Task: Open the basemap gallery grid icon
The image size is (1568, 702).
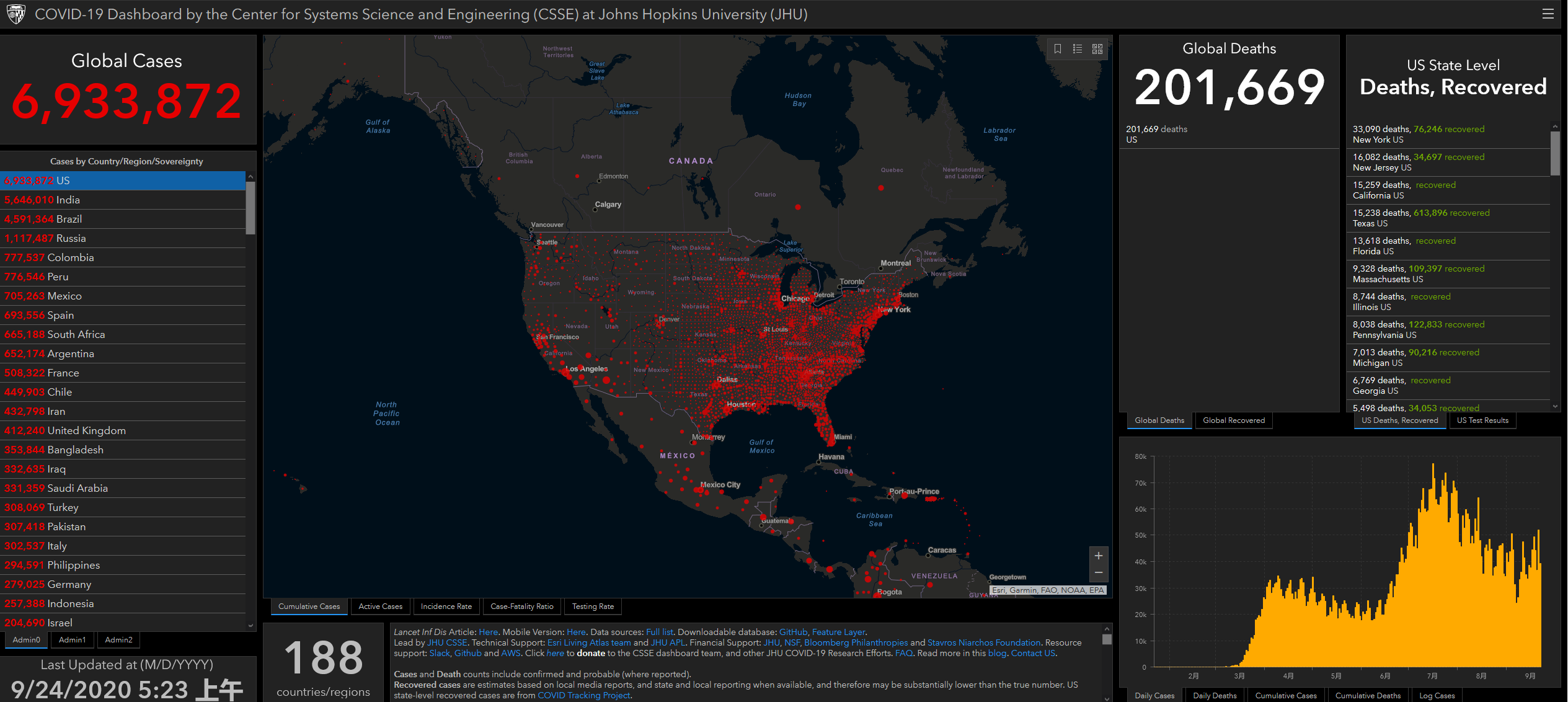Action: [x=1097, y=48]
